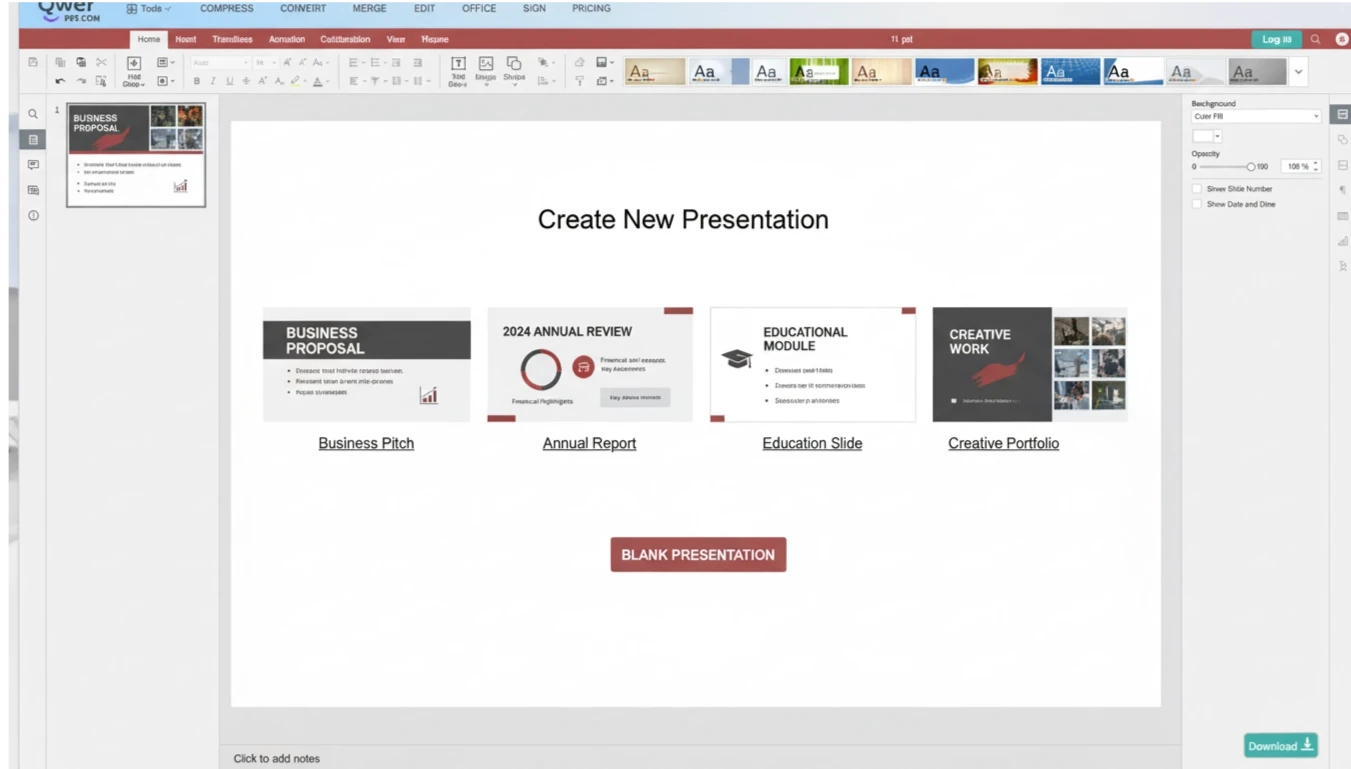Open shape settings icon in the right sidebar
Screen dimensions: 1351x769
coord(1342,140)
